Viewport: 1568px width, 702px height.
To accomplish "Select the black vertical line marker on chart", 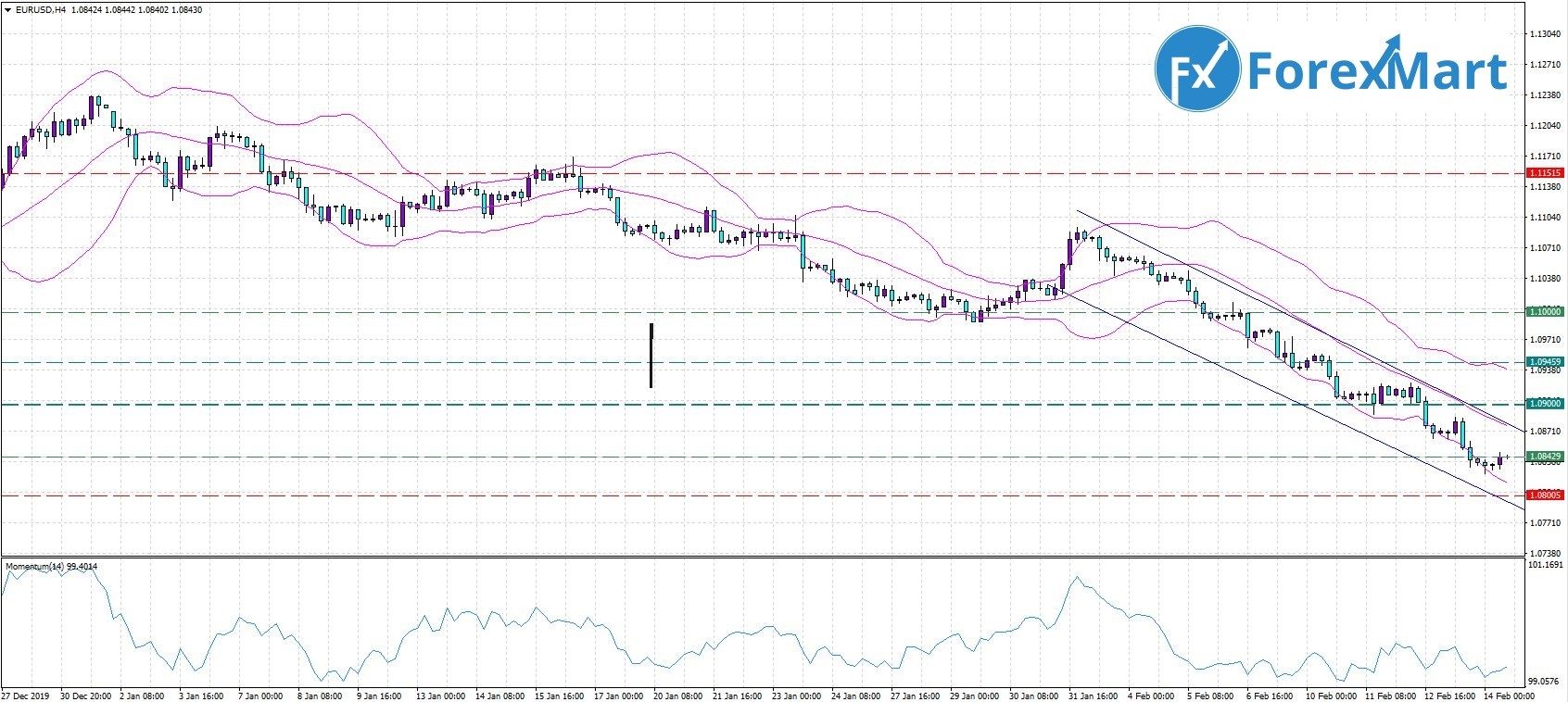I will tap(652, 355).
